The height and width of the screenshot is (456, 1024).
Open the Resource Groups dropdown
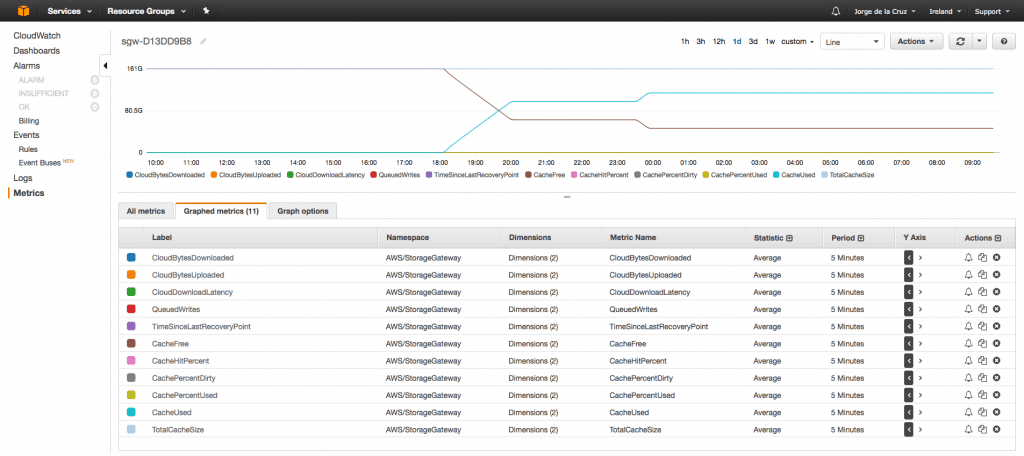(x=146, y=11)
